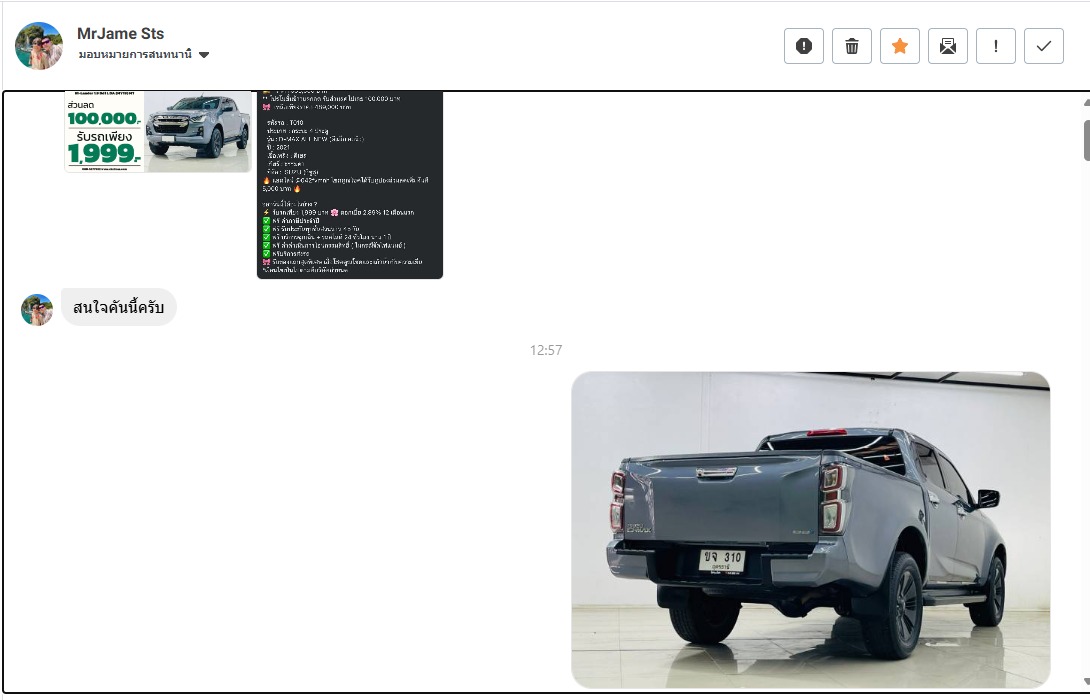This screenshot has width=1090, height=700.
Task: Click the plain exclamation mark button
Action: (996, 46)
